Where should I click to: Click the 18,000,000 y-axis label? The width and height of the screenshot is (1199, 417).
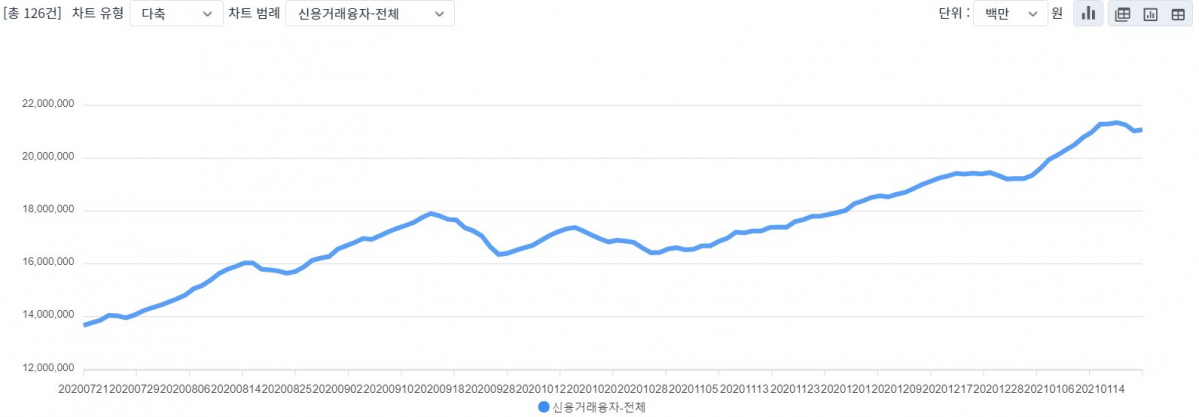click(x=50, y=211)
